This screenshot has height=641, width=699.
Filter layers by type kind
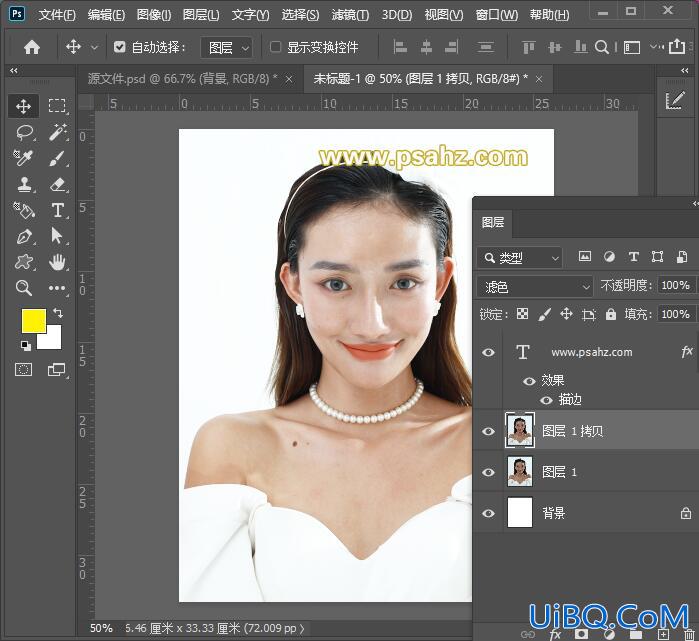click(633, 256)
